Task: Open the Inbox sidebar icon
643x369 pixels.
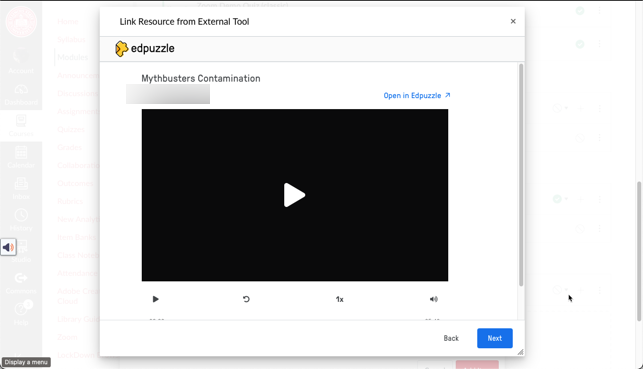Action: click(21, 189)
